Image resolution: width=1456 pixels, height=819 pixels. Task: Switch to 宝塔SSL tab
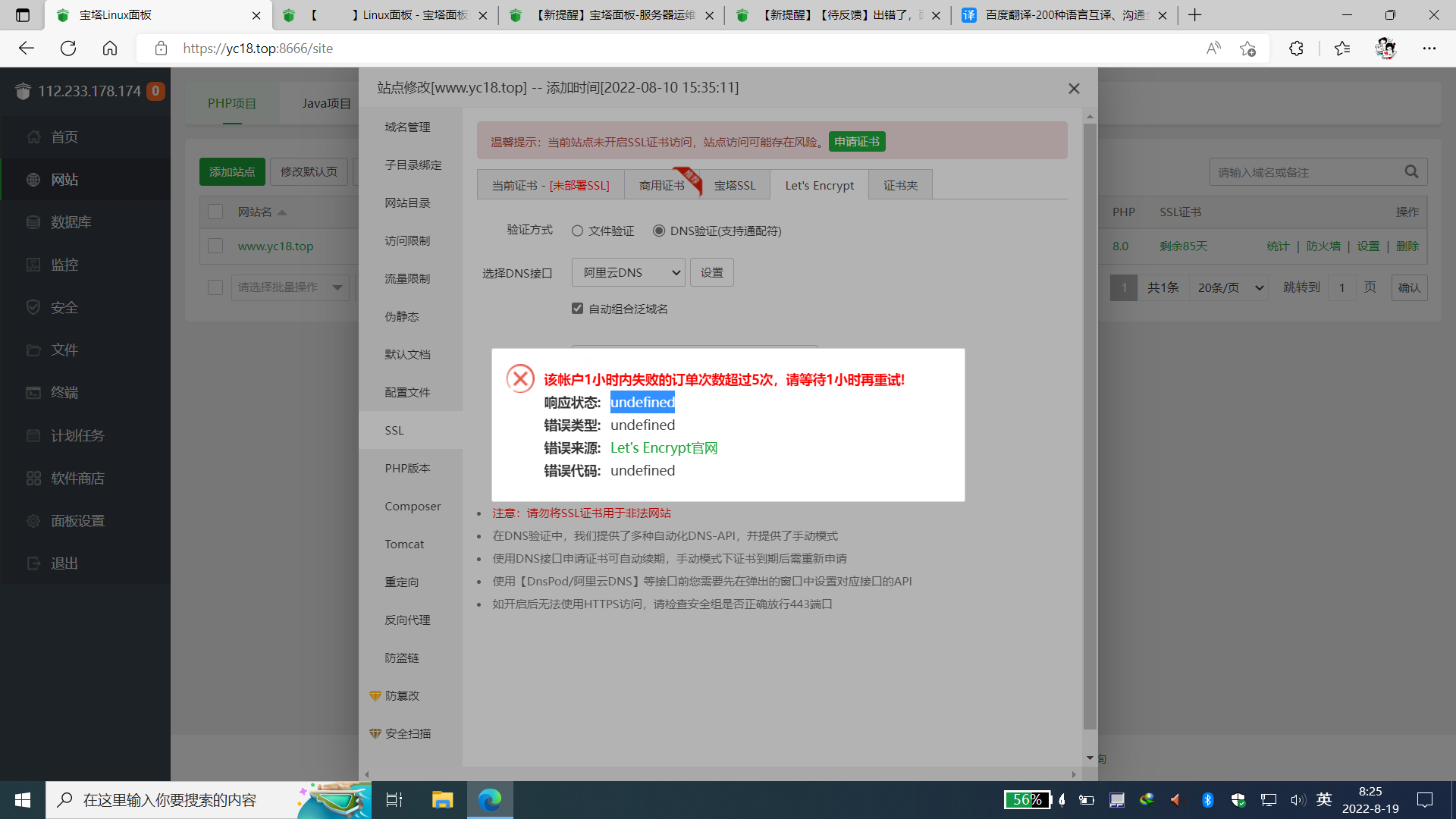click(735, 185)
